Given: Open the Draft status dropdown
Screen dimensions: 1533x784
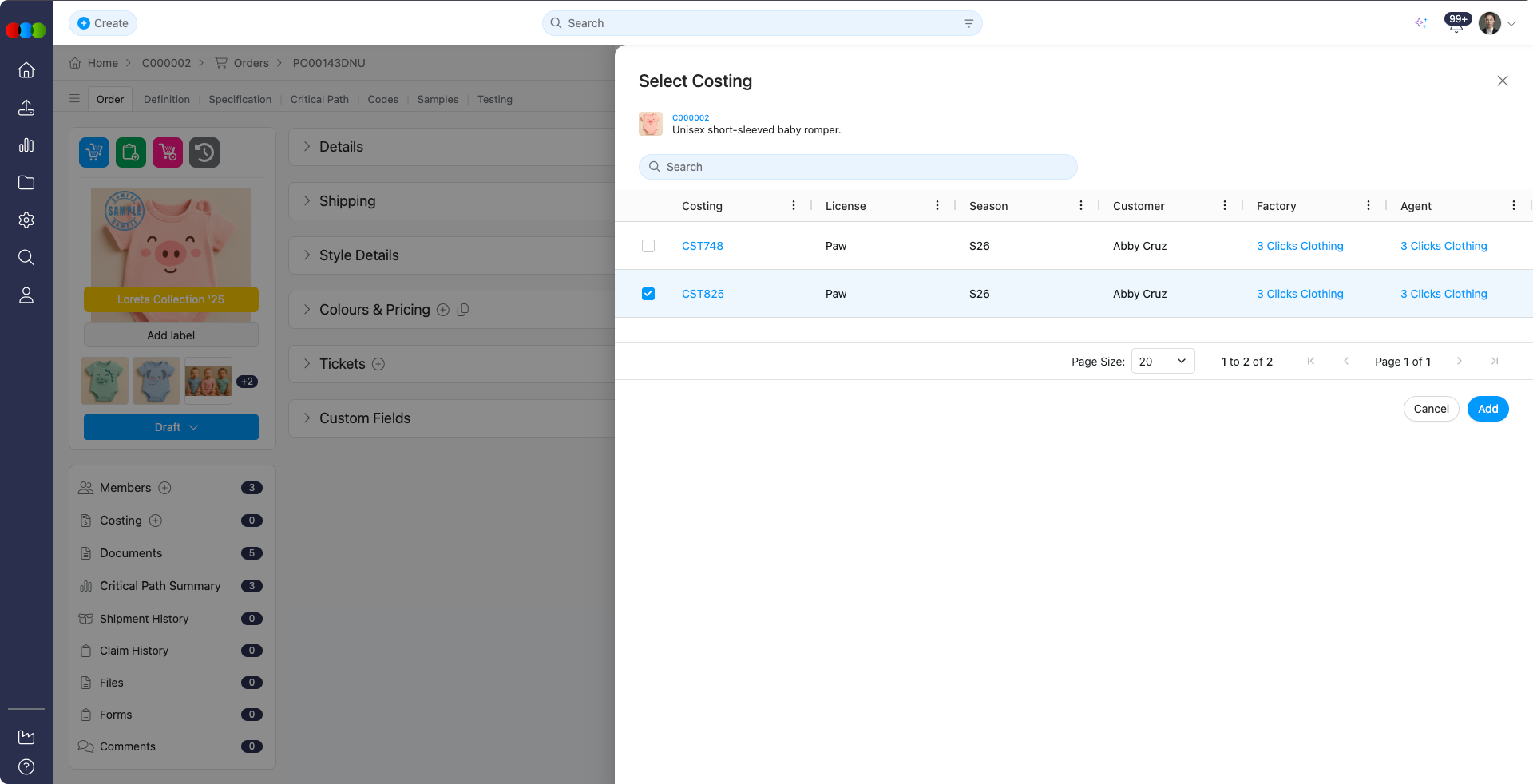Looking at the screenshot, I should (171, 427).
